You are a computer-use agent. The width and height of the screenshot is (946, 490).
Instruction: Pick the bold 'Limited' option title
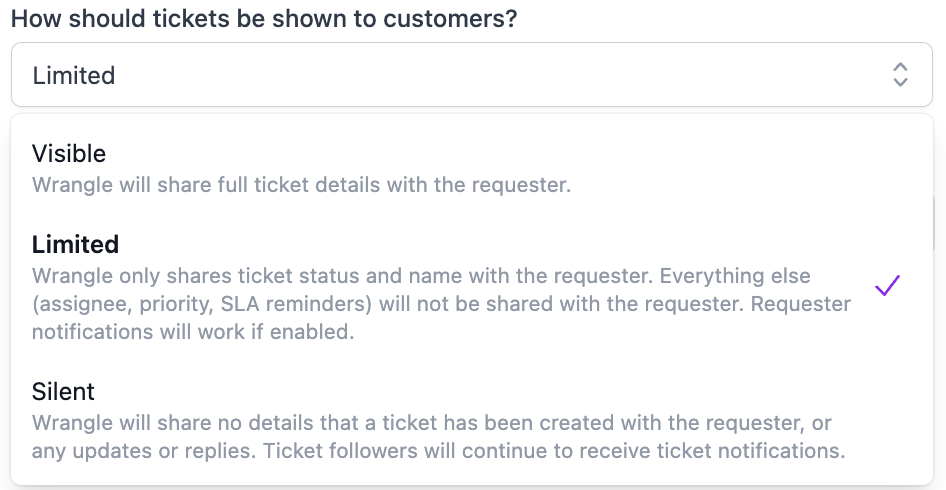click(x=75, y=244)
